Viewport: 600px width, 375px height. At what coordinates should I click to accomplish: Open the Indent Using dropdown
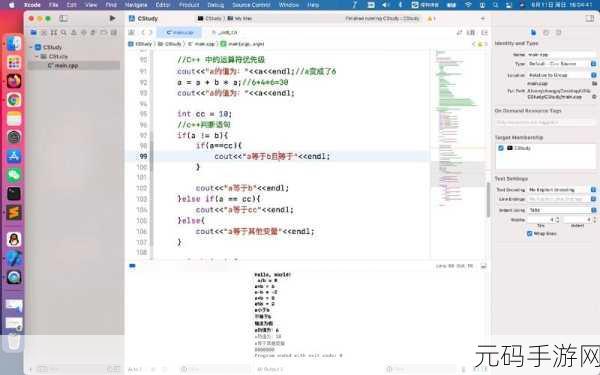562,210
